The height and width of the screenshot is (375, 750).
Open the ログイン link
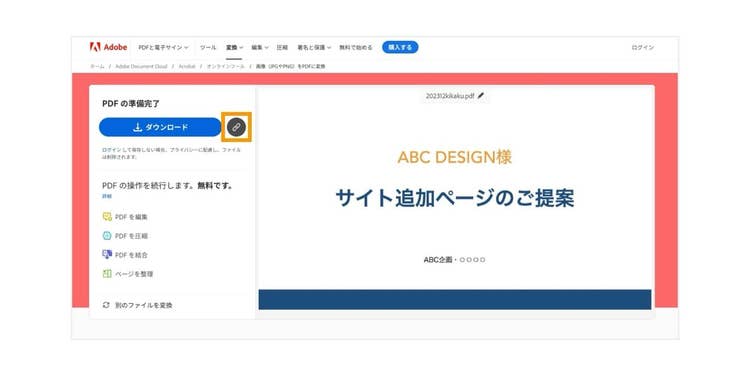642,47
